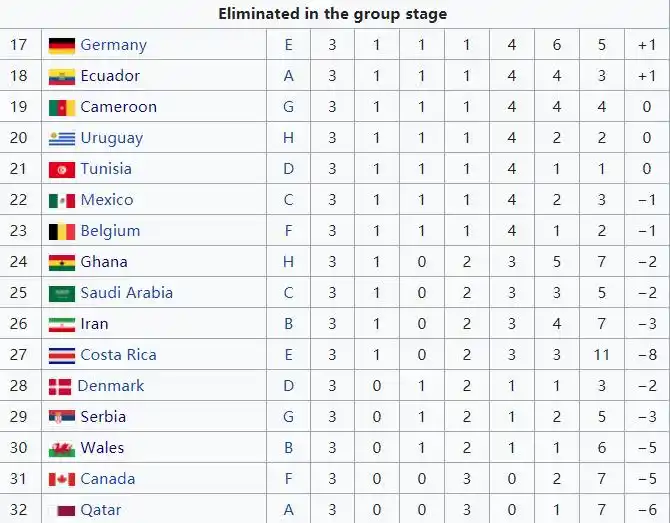This screenshot has width=670, height=523.
Task: Click the Ecuador flag icon
Action: 62,77
